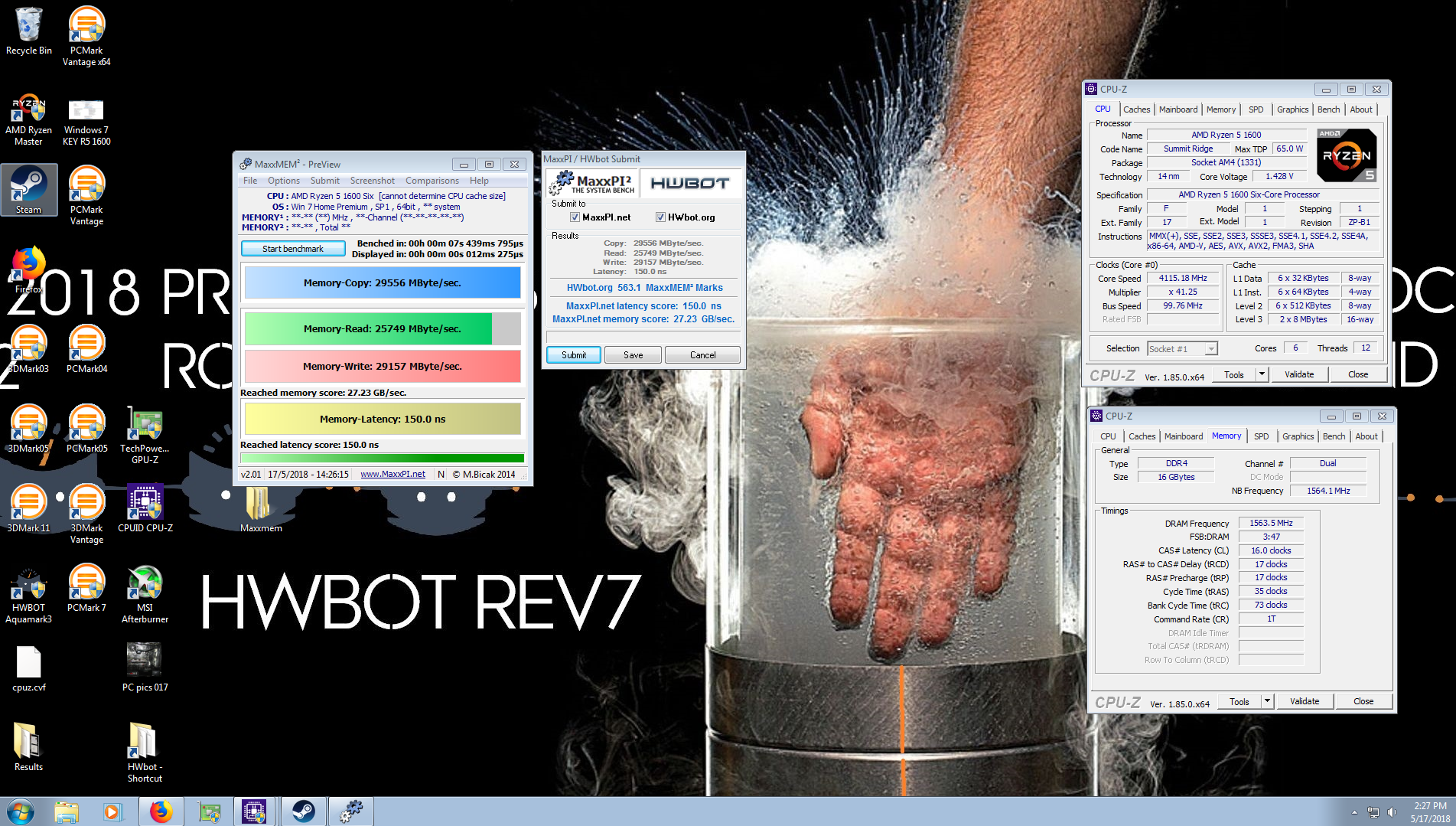
Task: Open the PCMark05 desktop shortcut
Action: click(86, 429)
